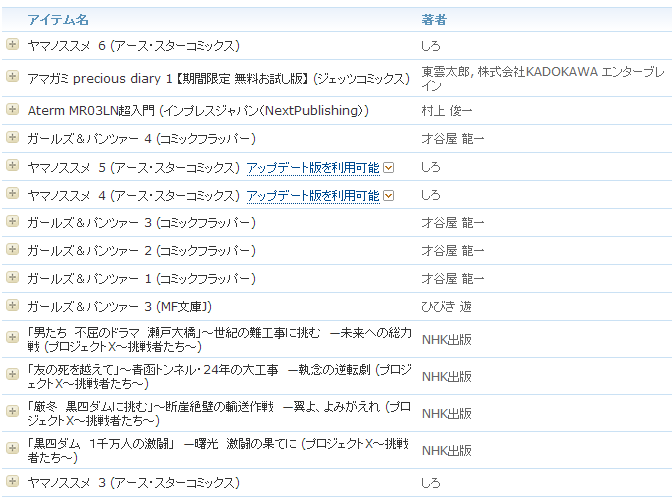The height and width of the screenshot is (501, 672).
Task: Expand the 瀬戸大橋 プロジェクトX row
Action: pos(12,338)
